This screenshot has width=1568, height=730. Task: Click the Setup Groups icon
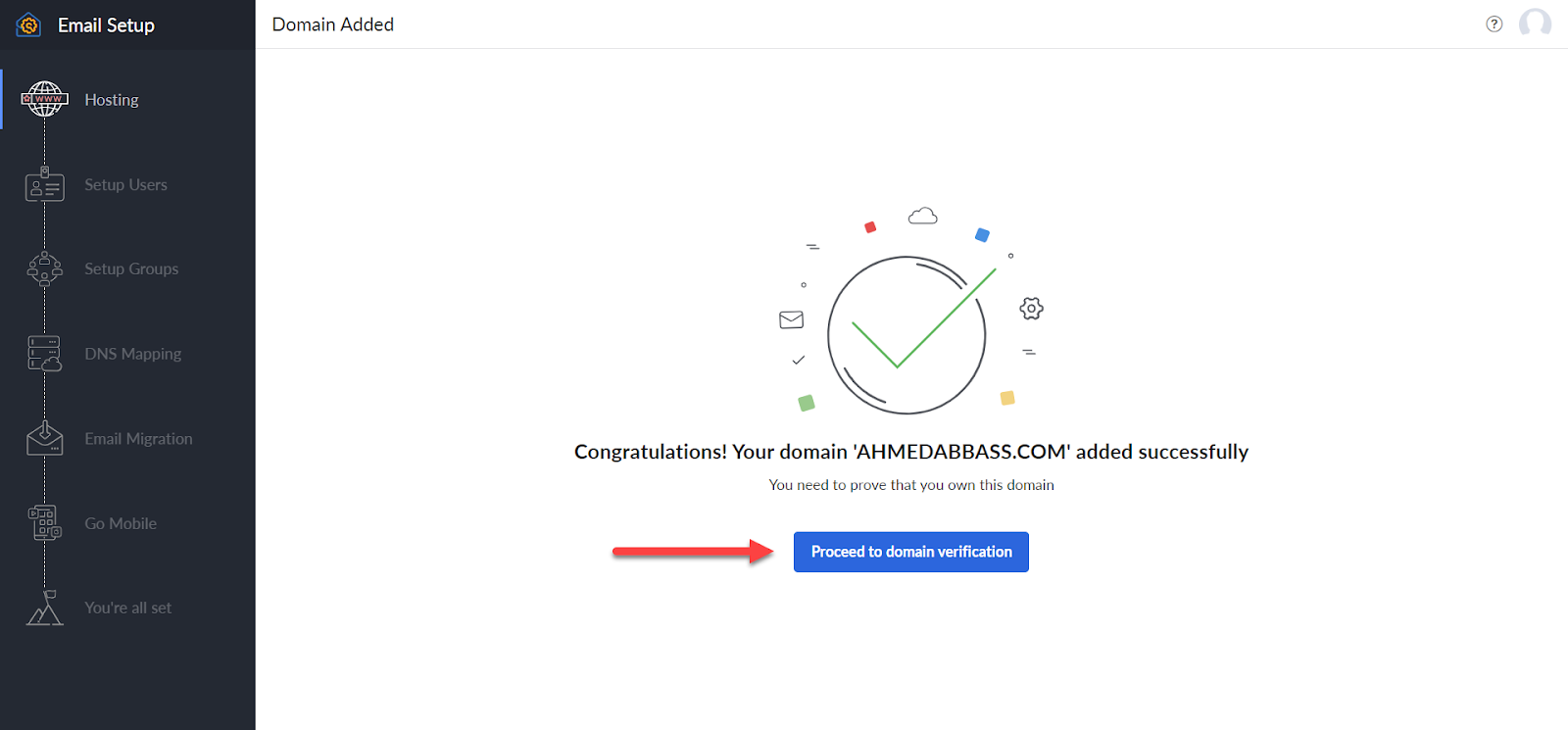(x=44, y=268)
